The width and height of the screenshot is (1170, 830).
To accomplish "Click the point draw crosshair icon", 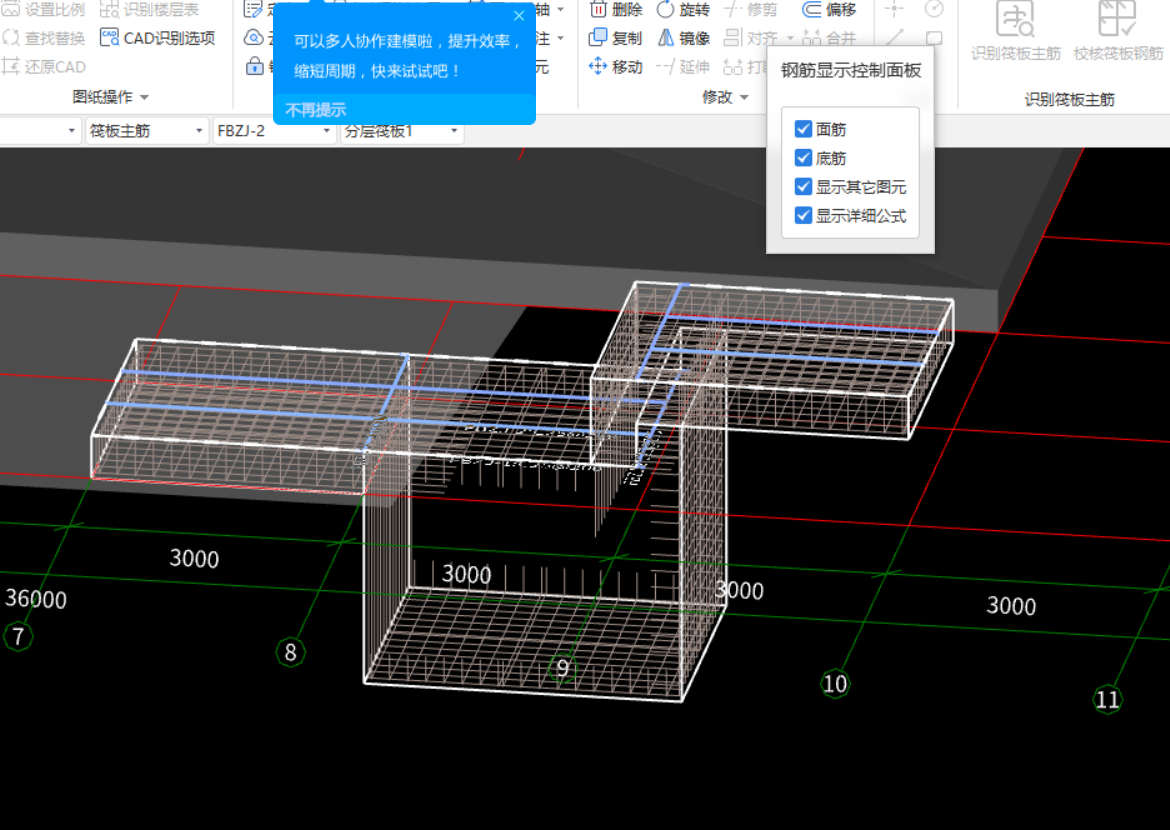I will (x=894, y=9).
